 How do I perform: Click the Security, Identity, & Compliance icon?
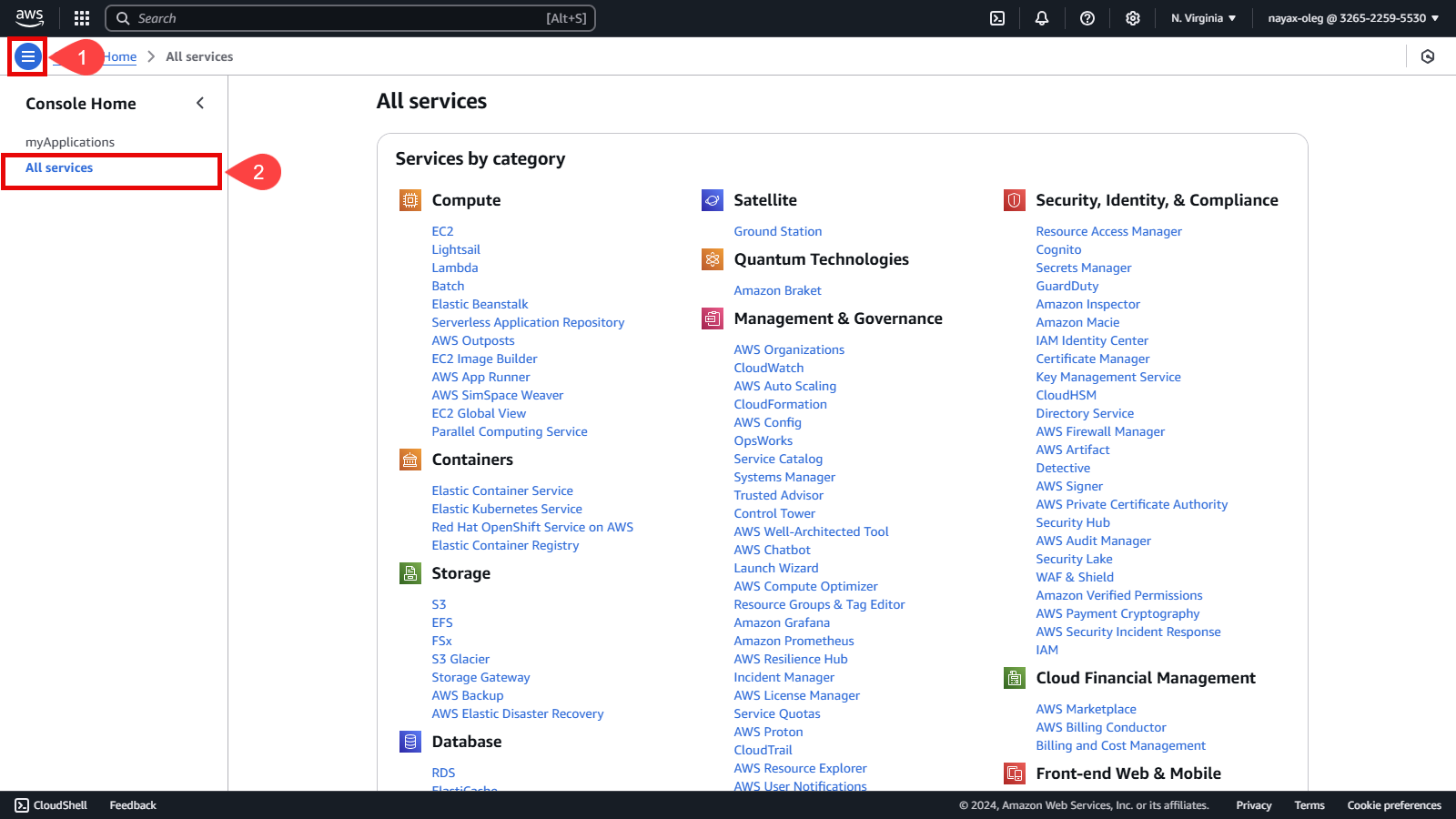[x=1015, y=200]
